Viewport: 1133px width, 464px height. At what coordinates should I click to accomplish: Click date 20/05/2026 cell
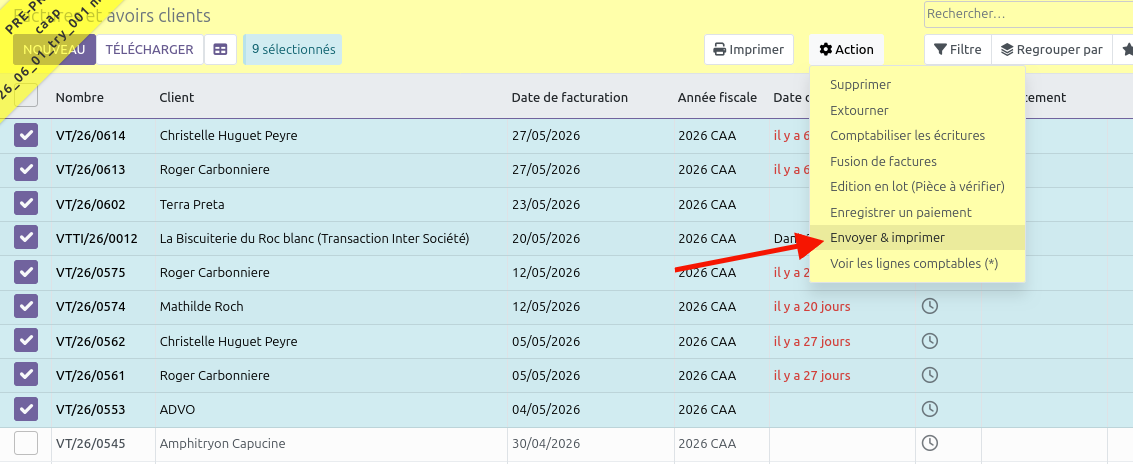tap(546, 239)
